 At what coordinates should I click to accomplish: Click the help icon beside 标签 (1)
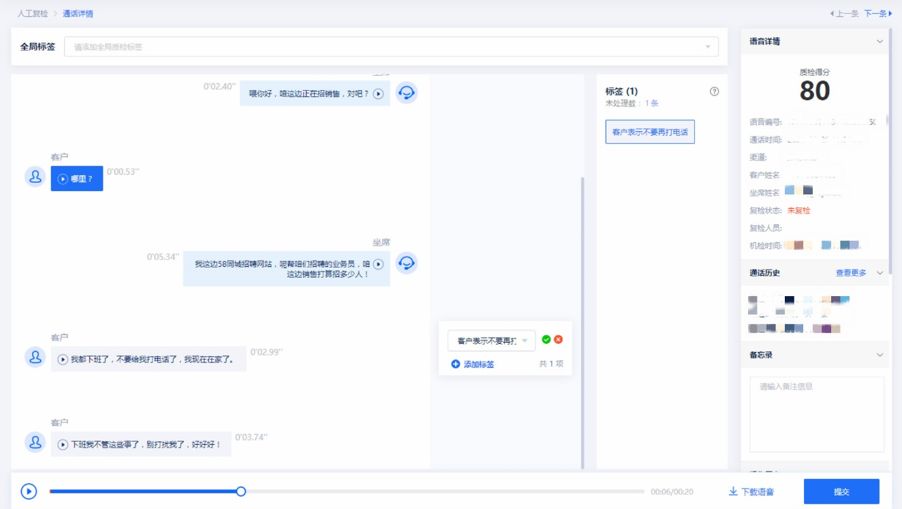[714, 91]
